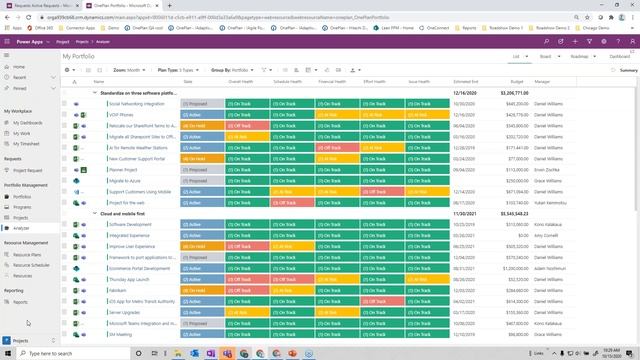Open the Ecommerce Portal Development link
640x360 pixels.
(x=140, y=269)
